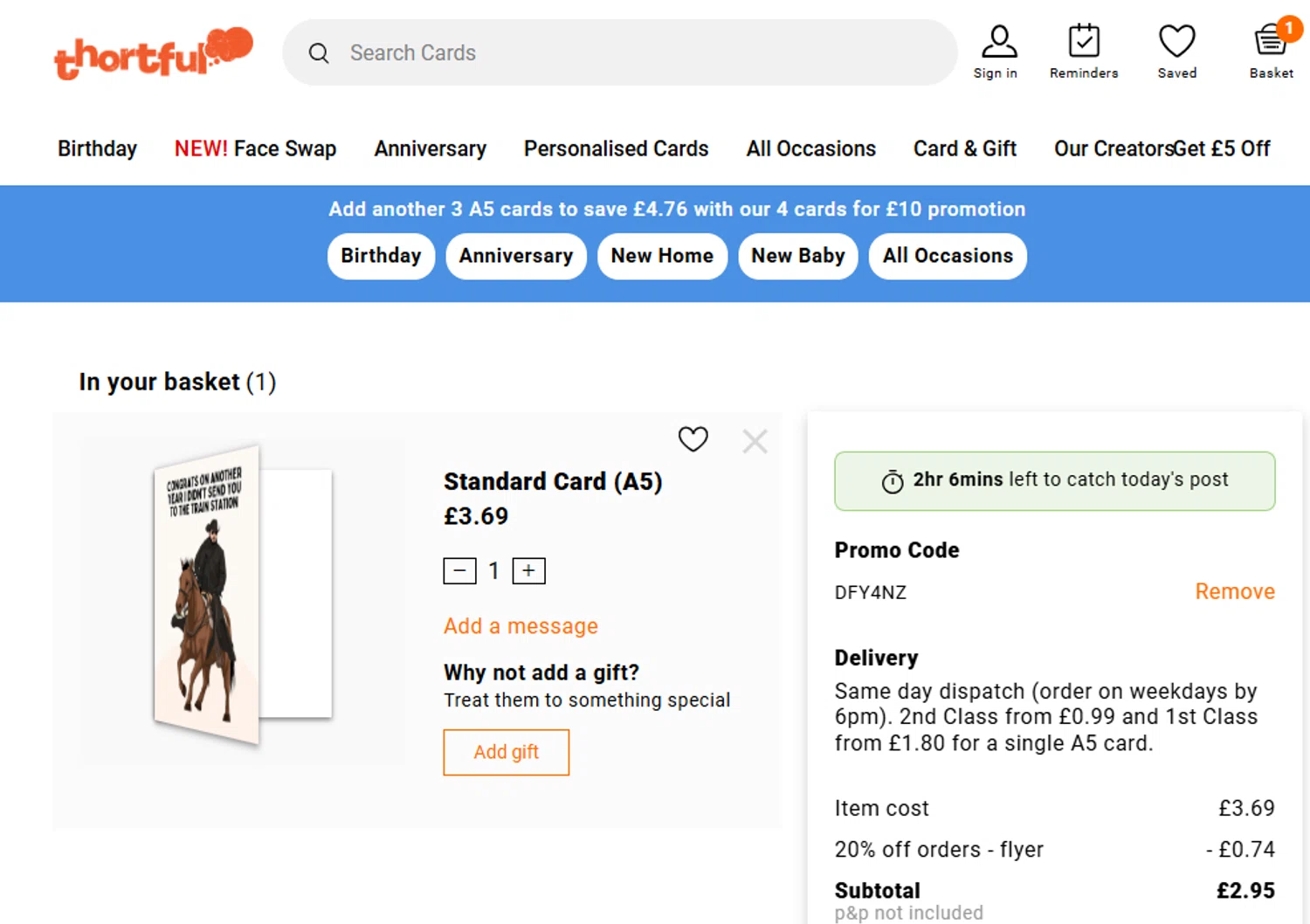Click the Add gift button
The image size is (1310, 924).
click(506, 752)
